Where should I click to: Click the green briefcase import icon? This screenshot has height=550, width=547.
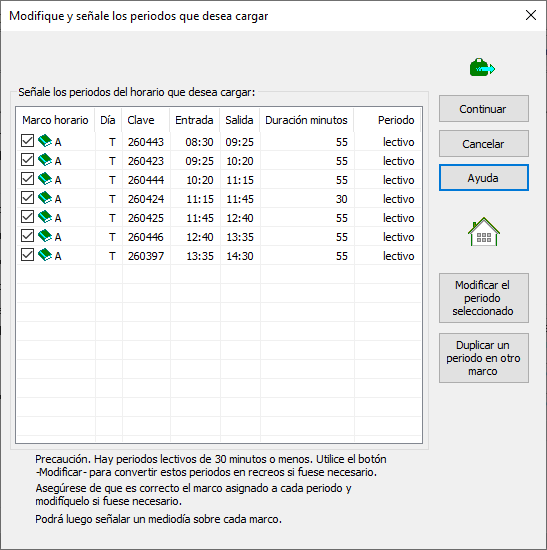pos(482,67)
